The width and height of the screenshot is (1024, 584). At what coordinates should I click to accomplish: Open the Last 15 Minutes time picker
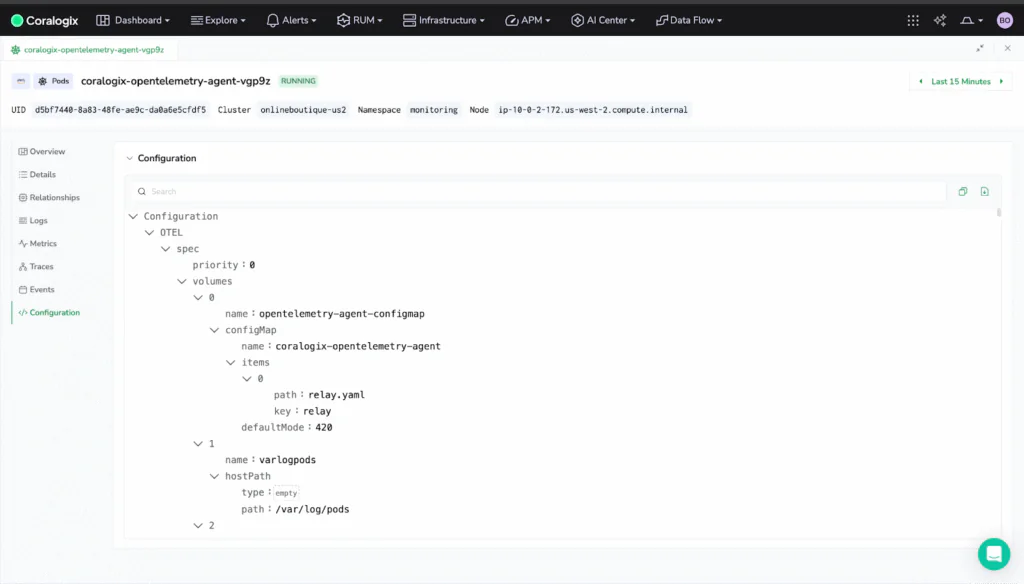[961, 82]
